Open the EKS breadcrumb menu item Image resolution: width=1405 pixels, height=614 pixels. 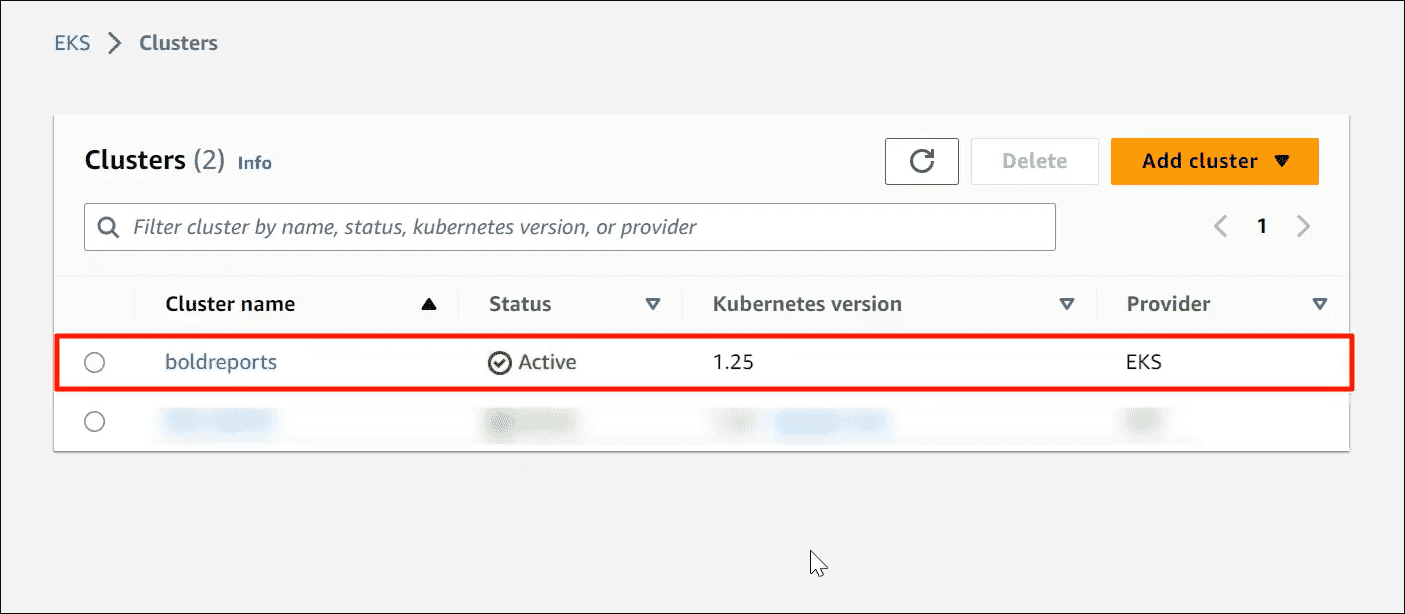[x=71, y=42]
